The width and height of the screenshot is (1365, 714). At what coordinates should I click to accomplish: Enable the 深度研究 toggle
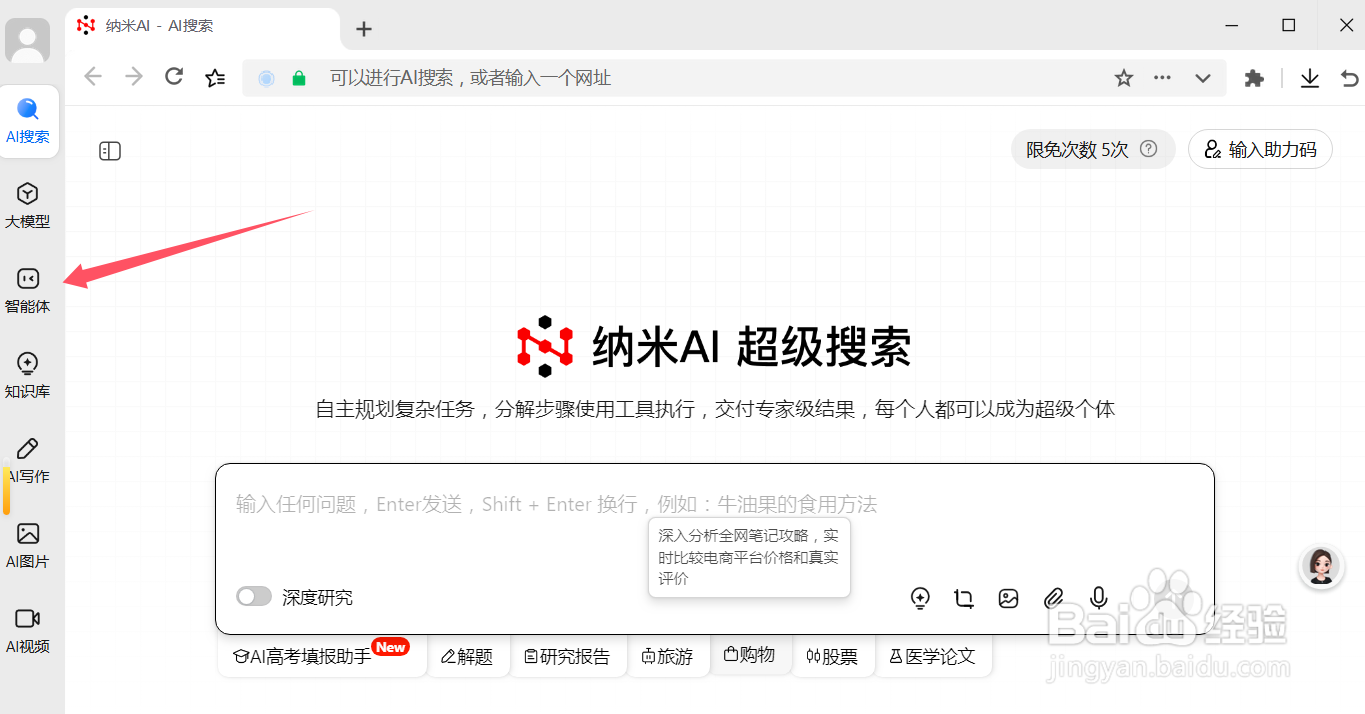coord(254,596)
